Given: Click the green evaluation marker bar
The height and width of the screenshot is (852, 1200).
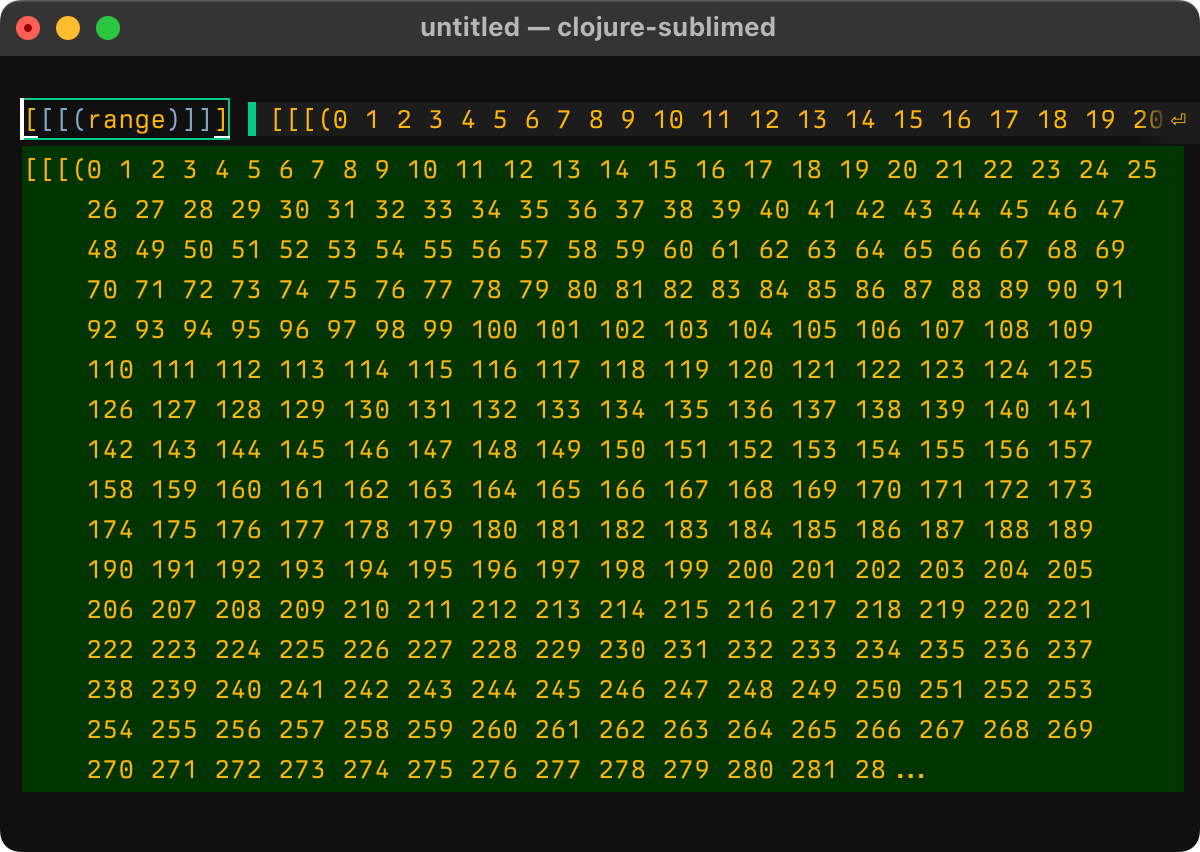Looking at the screenshot, I should click(x=252, y=119).
